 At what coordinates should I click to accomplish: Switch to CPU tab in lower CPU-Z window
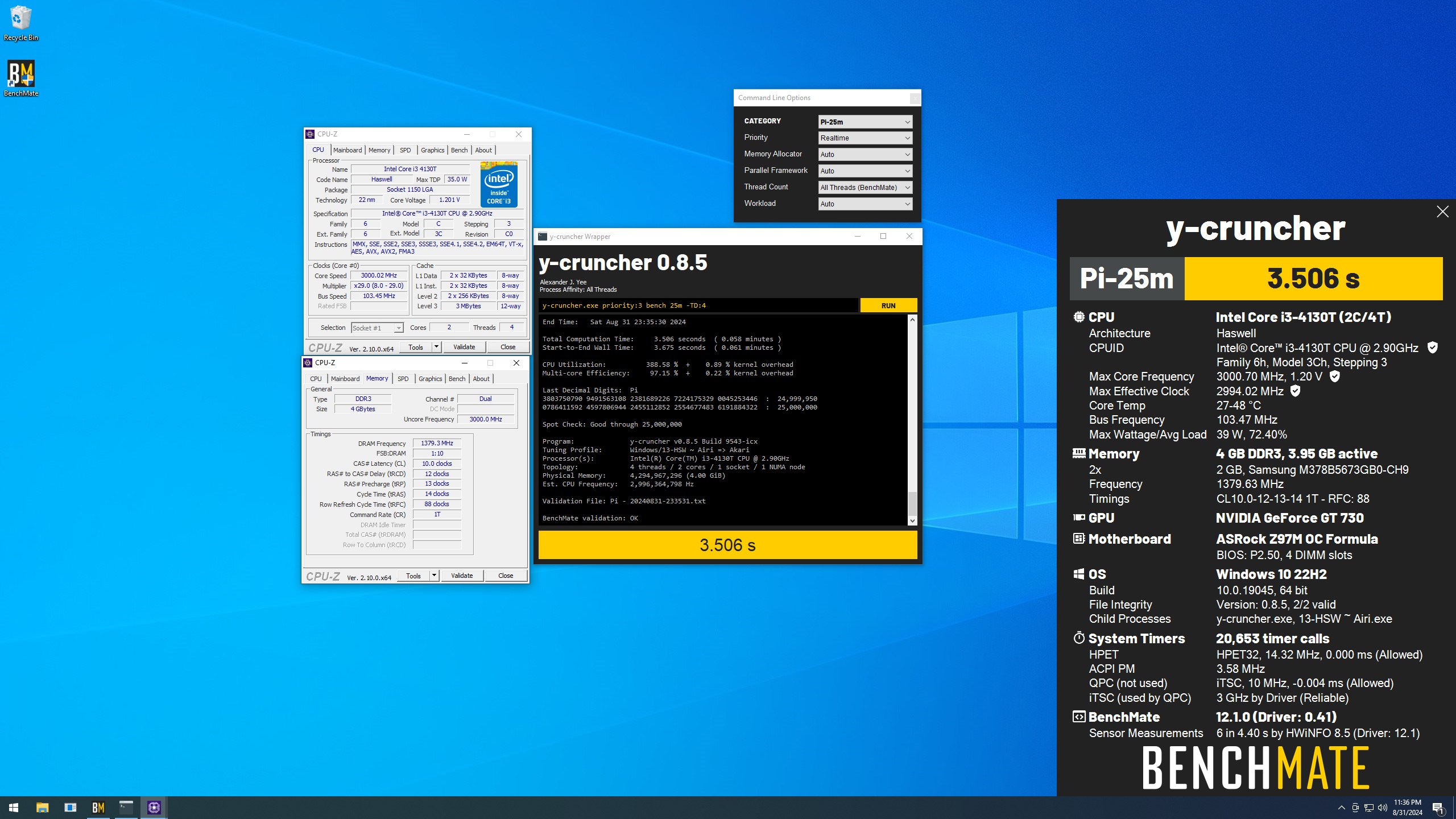coord(316,379)
